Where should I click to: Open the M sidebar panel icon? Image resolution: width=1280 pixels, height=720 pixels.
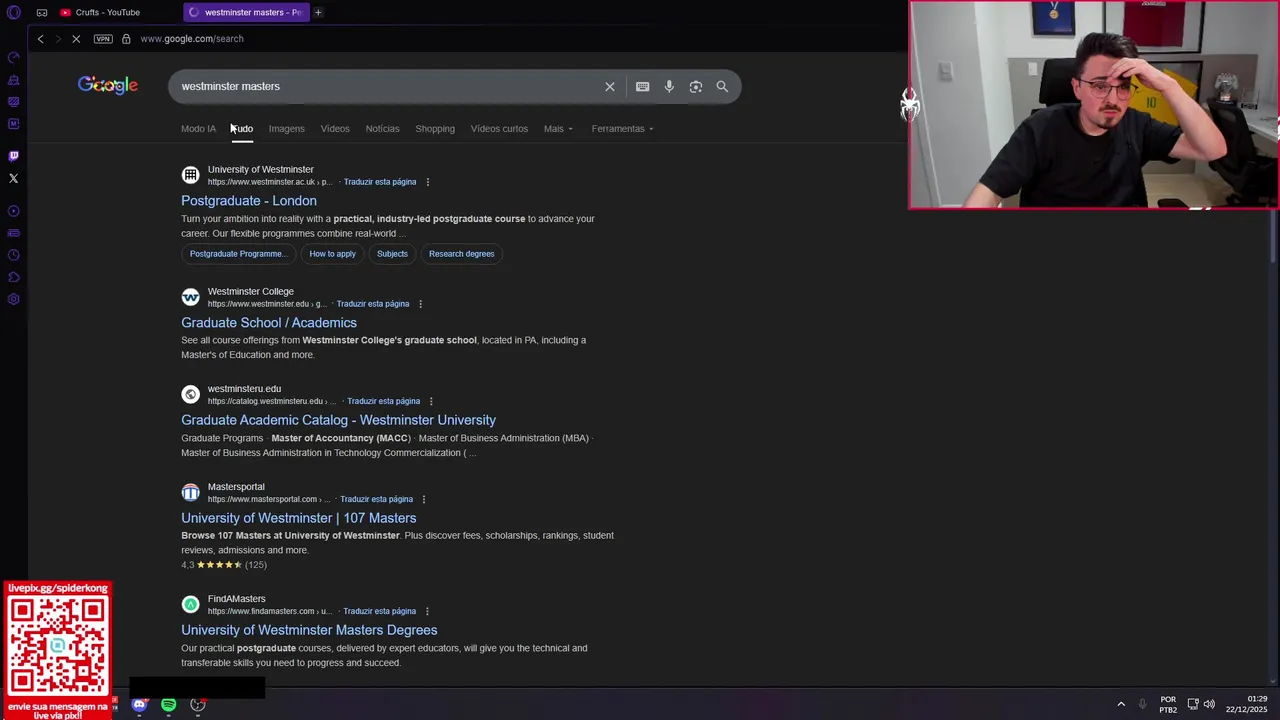[13, 123]
